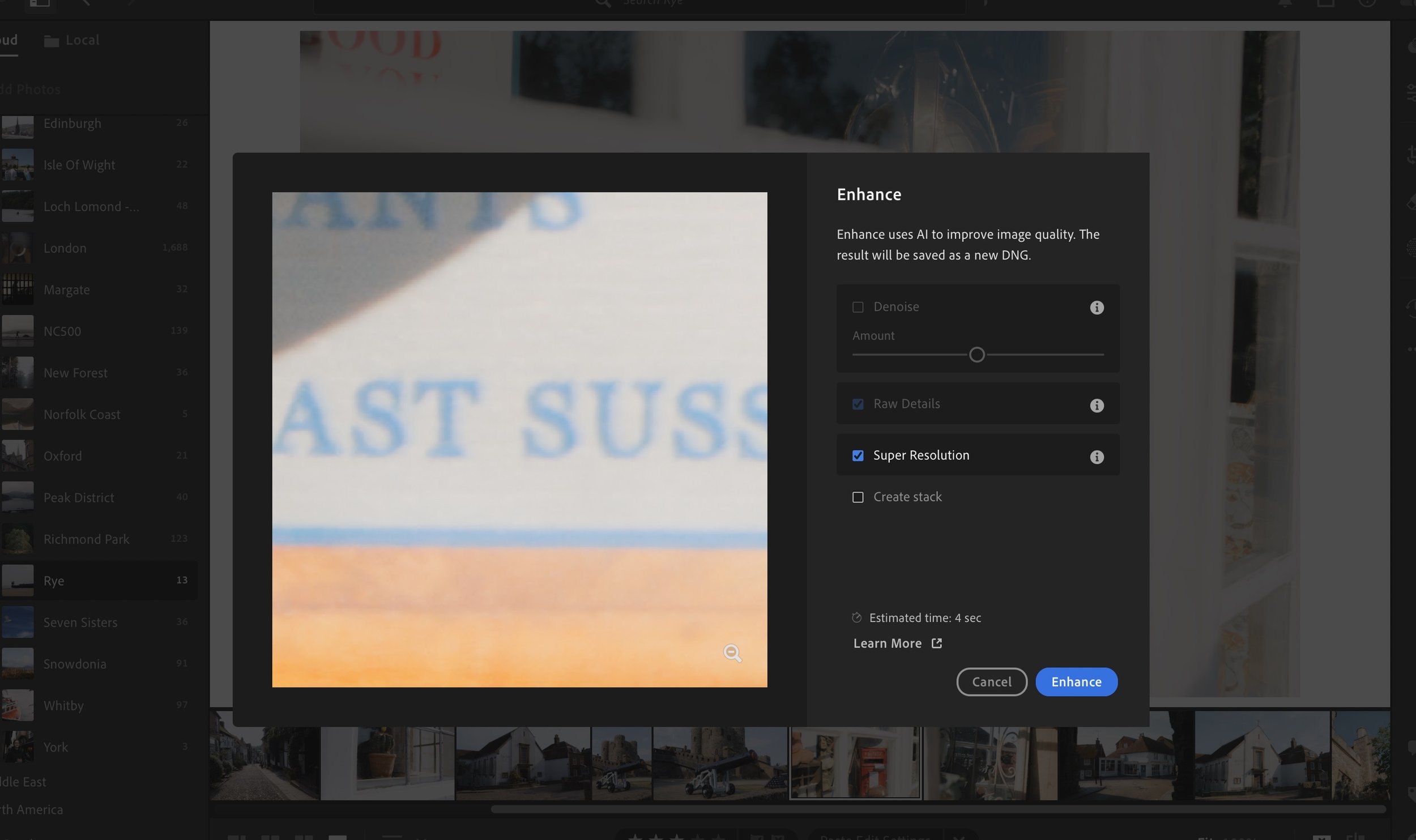Select the red postbox filmstrip thumbnail

click(x=855, y=762)
